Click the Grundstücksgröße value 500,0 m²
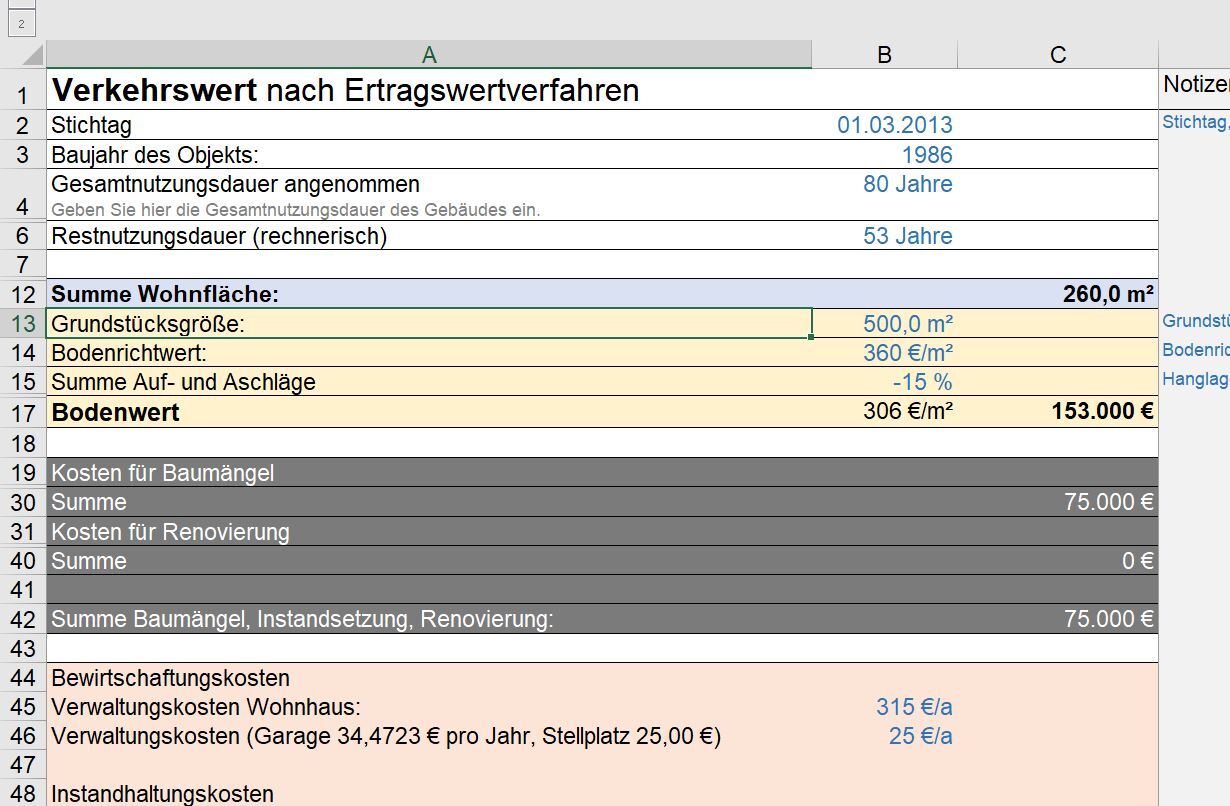Image resolution: width=1230 pixels, height=806 pixels. point(907,324)
